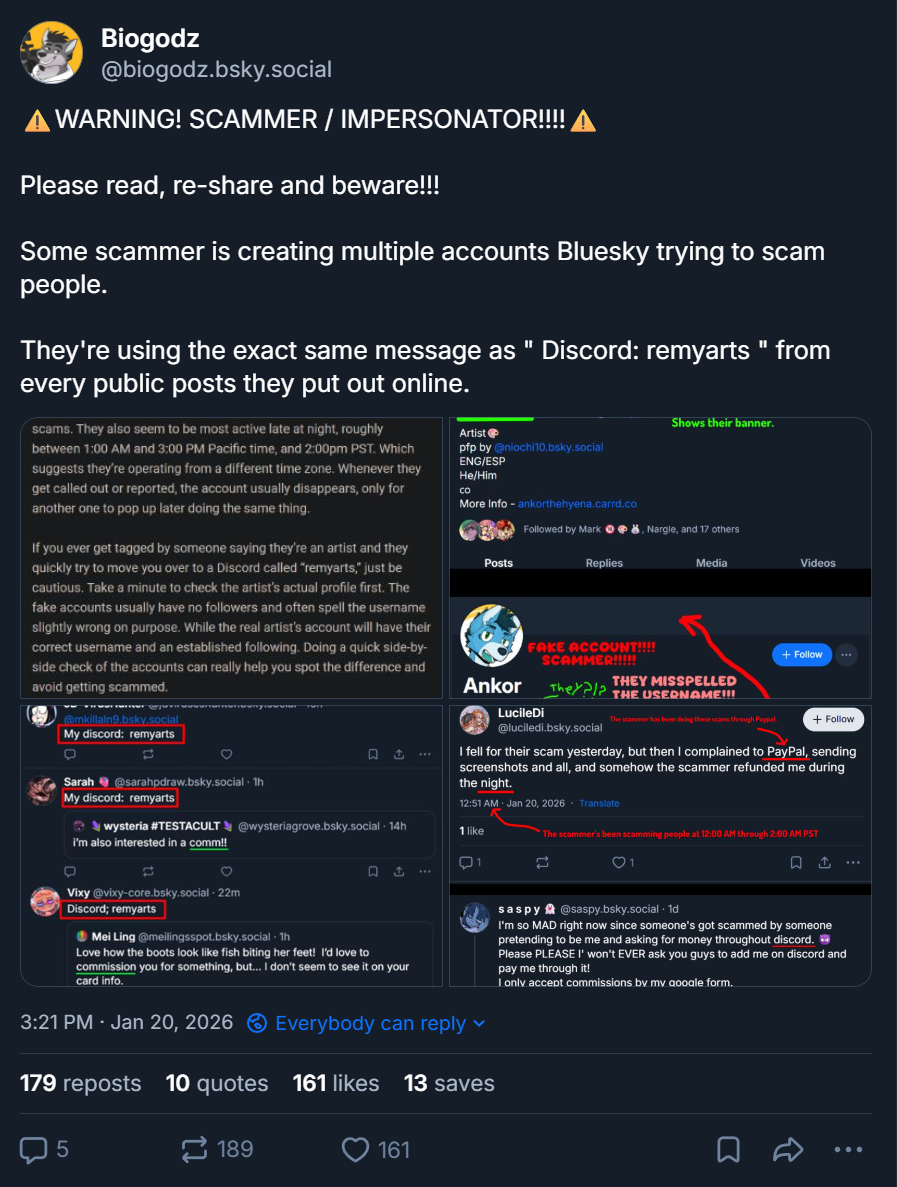Open the remyarts discord replies screenshot
Image resolution: width=897 pixels, height=1187 pixels.
click(232, 846)
